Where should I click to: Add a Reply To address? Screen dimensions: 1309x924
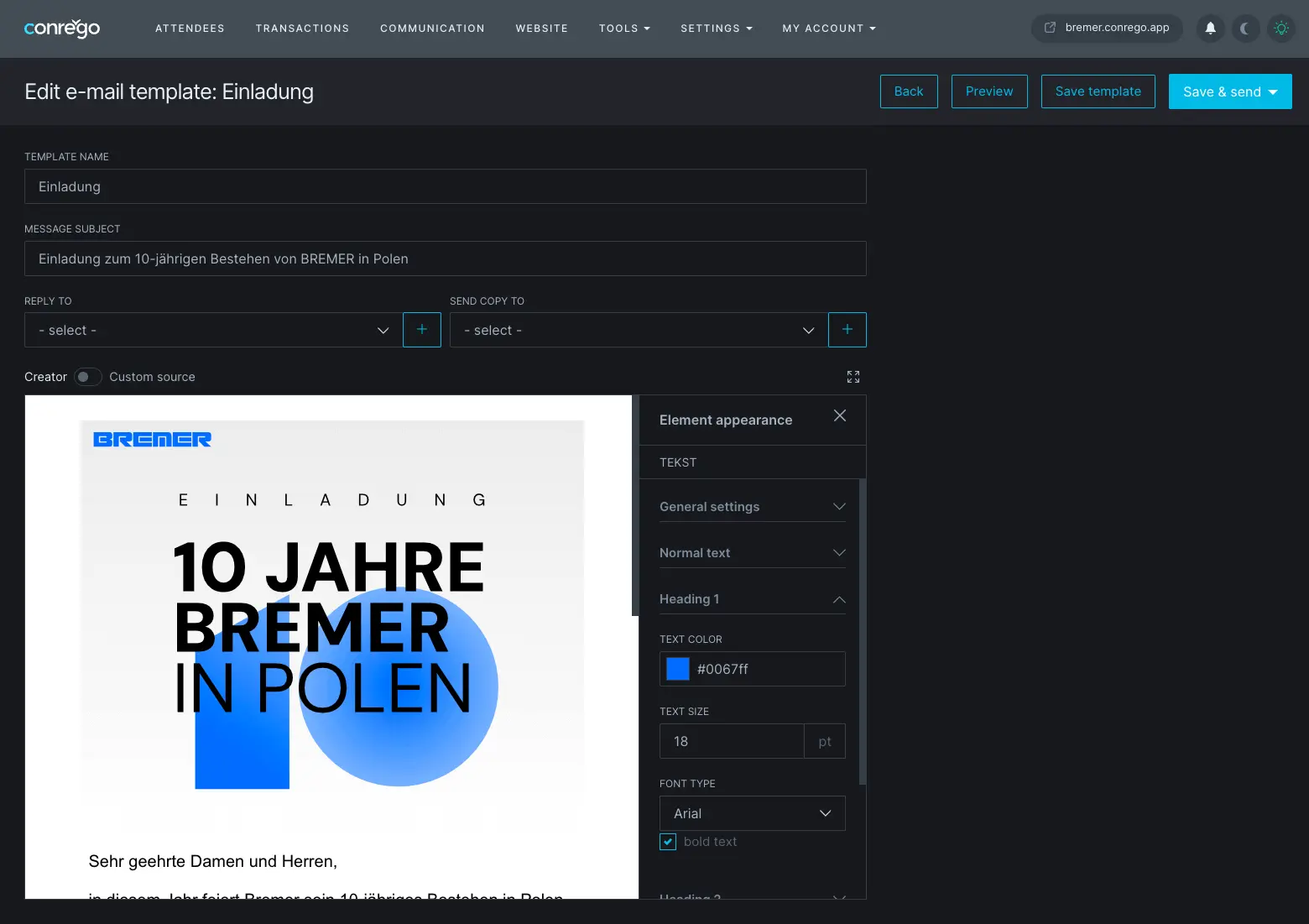coord(422,330)
